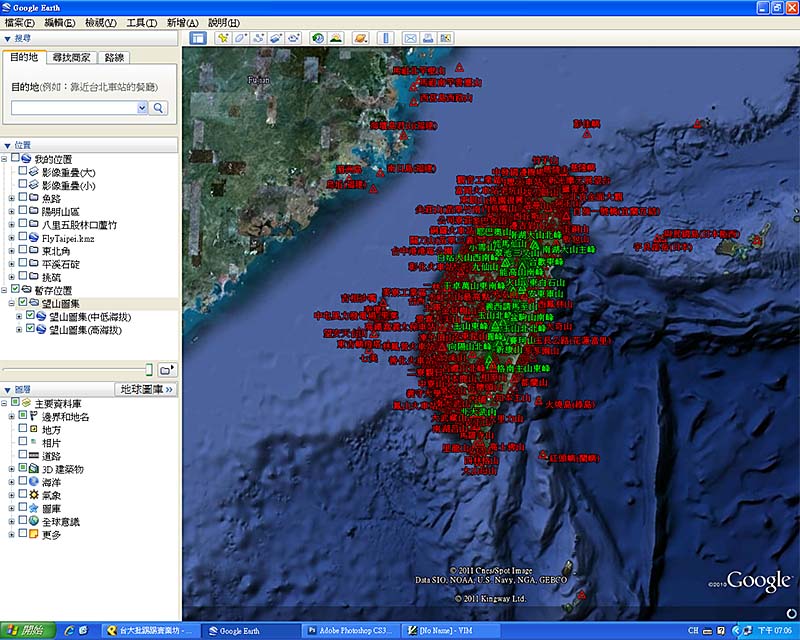
Task: Open the destination search dropdown arrow
Action: click(x=142, y=108)
